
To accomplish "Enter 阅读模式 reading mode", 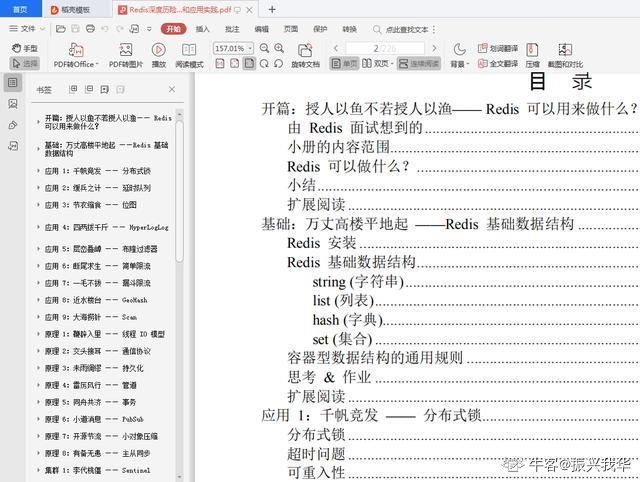I will [x=189, y=55].
